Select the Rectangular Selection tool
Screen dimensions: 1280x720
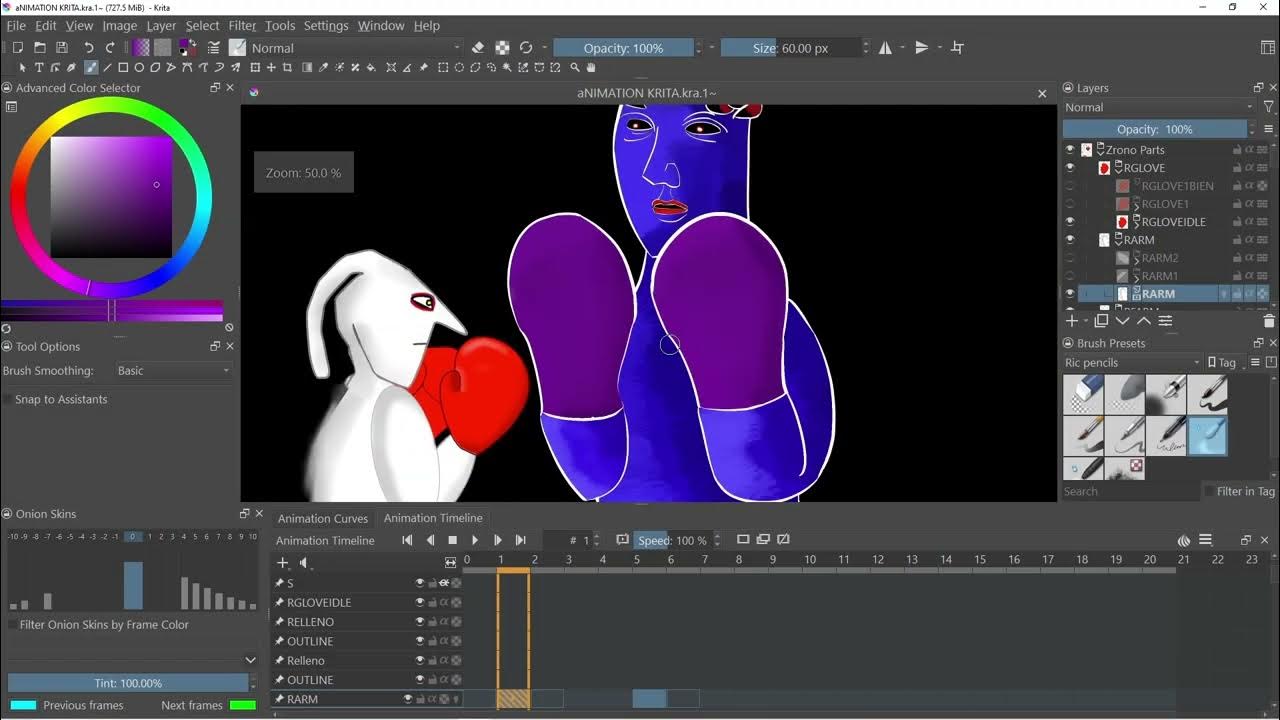(443, 68)
